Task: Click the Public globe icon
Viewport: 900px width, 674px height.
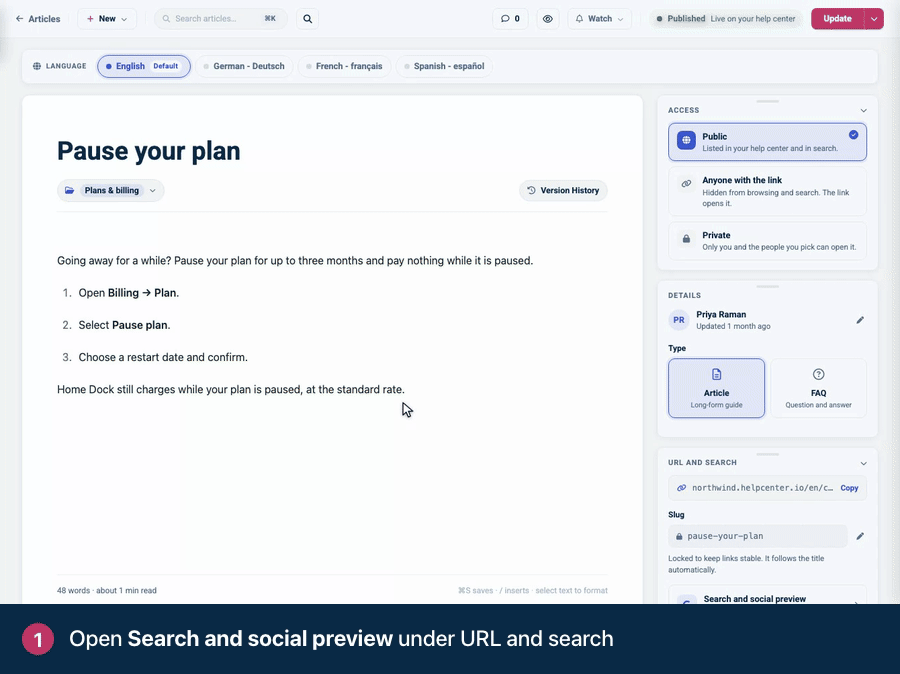Action: click(x=686, y=140)
